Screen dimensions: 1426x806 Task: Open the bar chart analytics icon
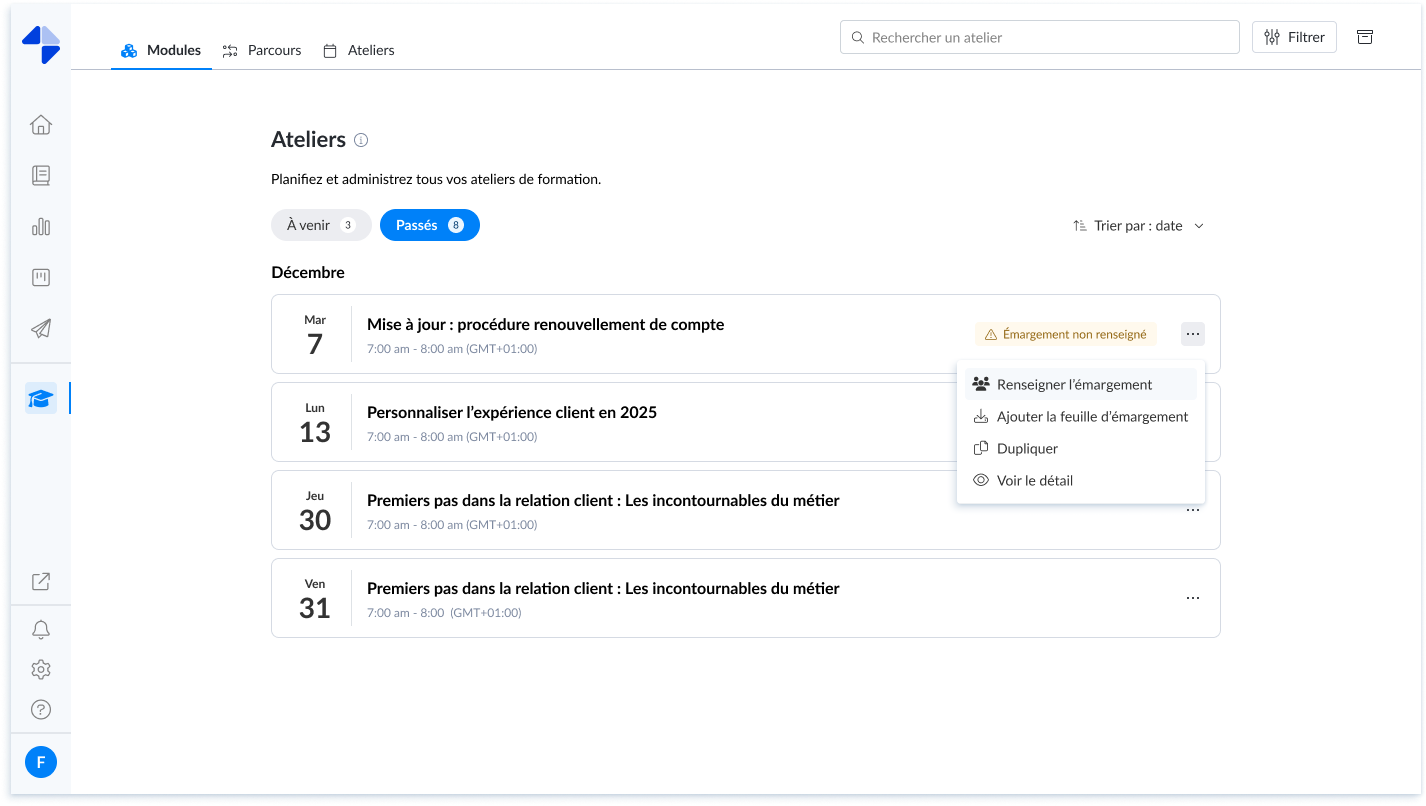pos(41,227)
